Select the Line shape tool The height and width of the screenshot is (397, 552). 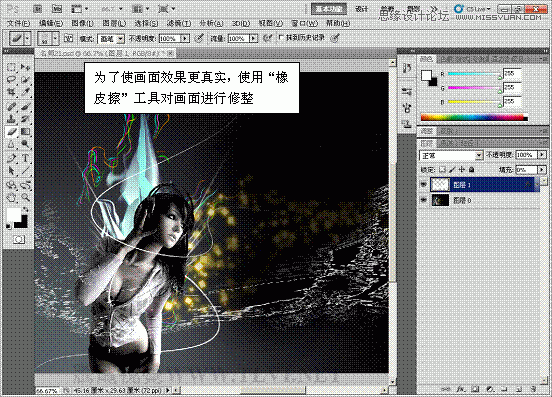coord(25,171)
